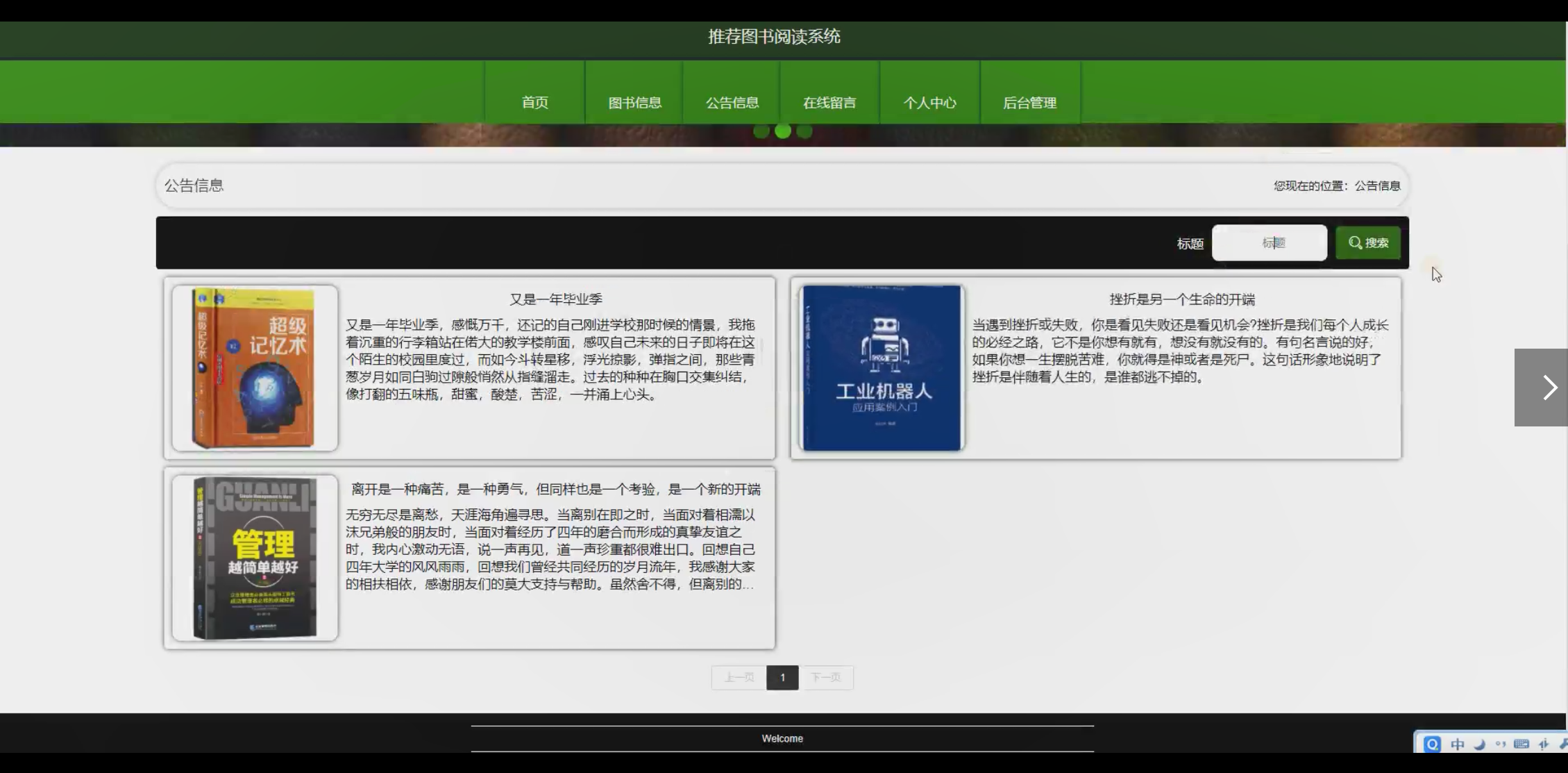
Task: Open the wrench settings icon in IME bar
Action: click(x=1562, y=744)
